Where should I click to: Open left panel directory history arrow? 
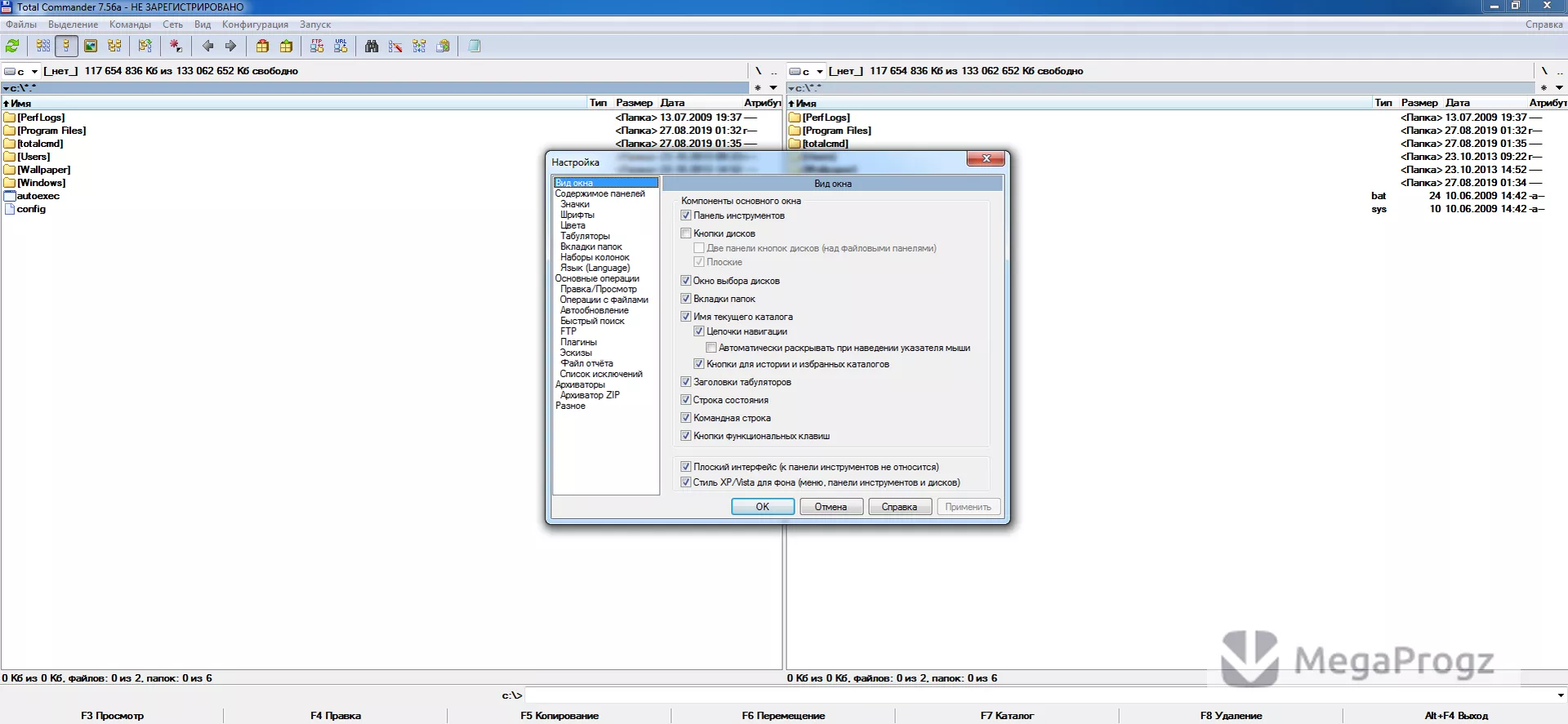773,87
